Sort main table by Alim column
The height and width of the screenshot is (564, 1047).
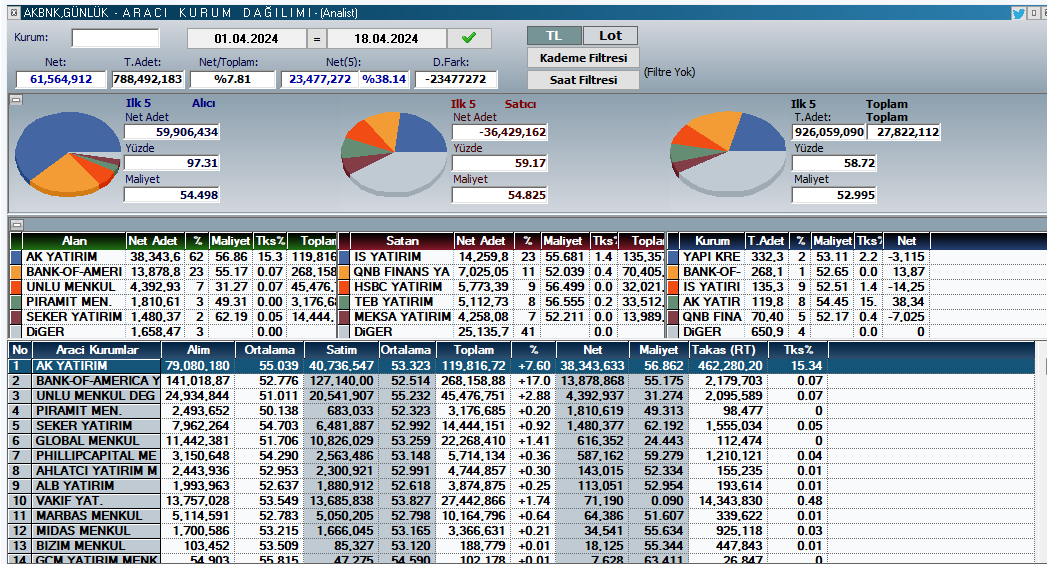click(198, 350)
